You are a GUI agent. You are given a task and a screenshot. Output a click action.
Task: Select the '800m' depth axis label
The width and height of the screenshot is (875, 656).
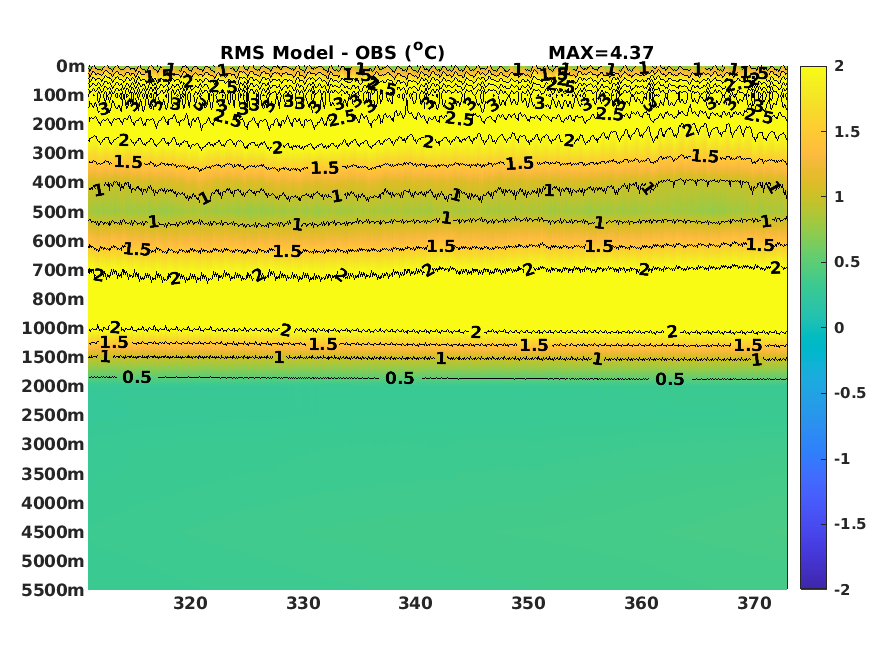click(59, 300)
